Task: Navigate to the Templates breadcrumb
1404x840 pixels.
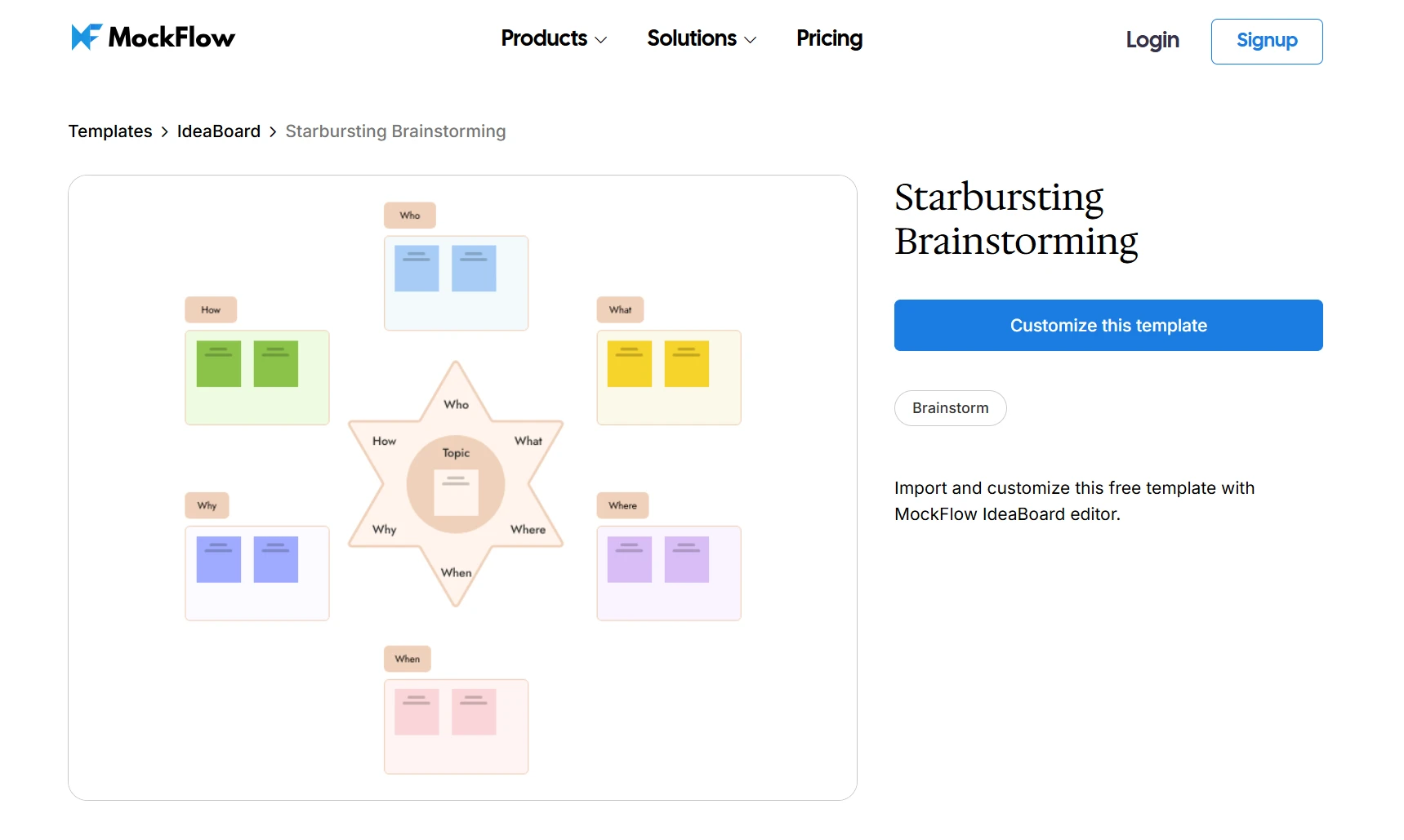Action: tap(110, 131)
